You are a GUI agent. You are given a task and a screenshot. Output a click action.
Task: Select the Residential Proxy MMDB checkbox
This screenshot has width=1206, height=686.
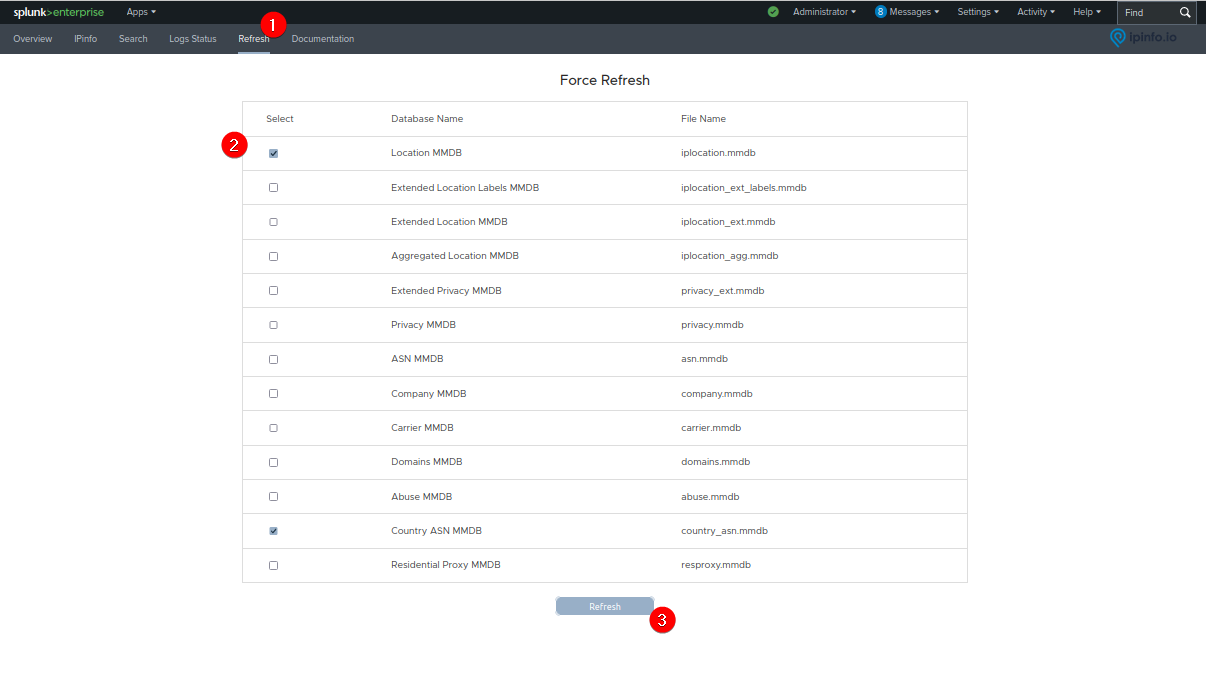[x=273, y=564]
